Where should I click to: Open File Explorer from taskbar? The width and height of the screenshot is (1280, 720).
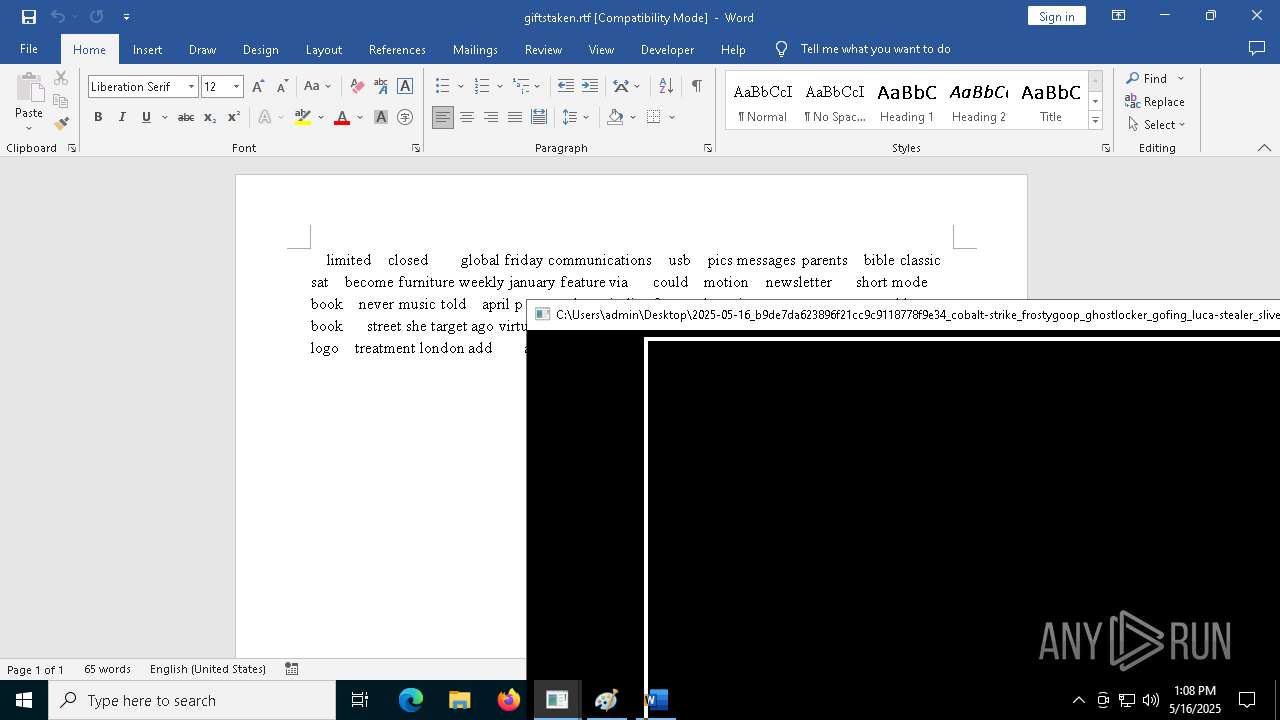click(459, 700)
